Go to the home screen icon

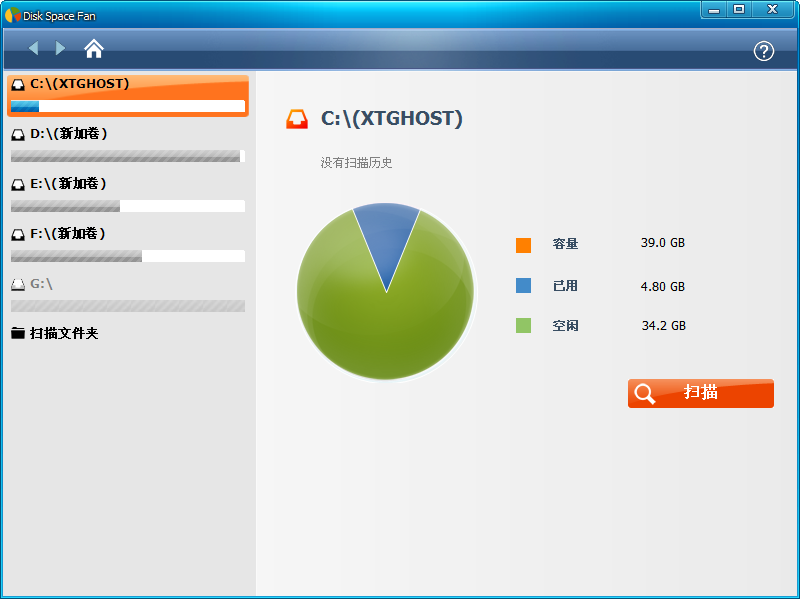94,48
